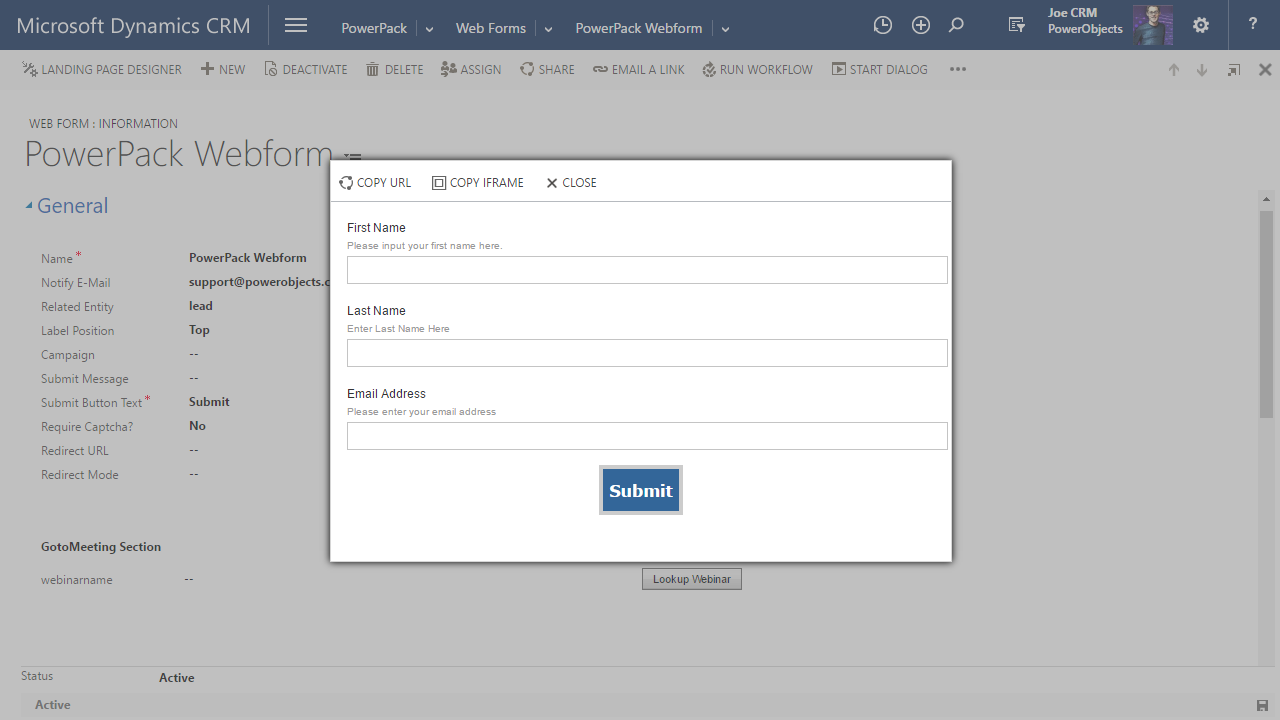The height and width of the screenshot is (720, 1280).
Task: Open the main navigation hamburger menu
Action: click(x=295, y=25)
